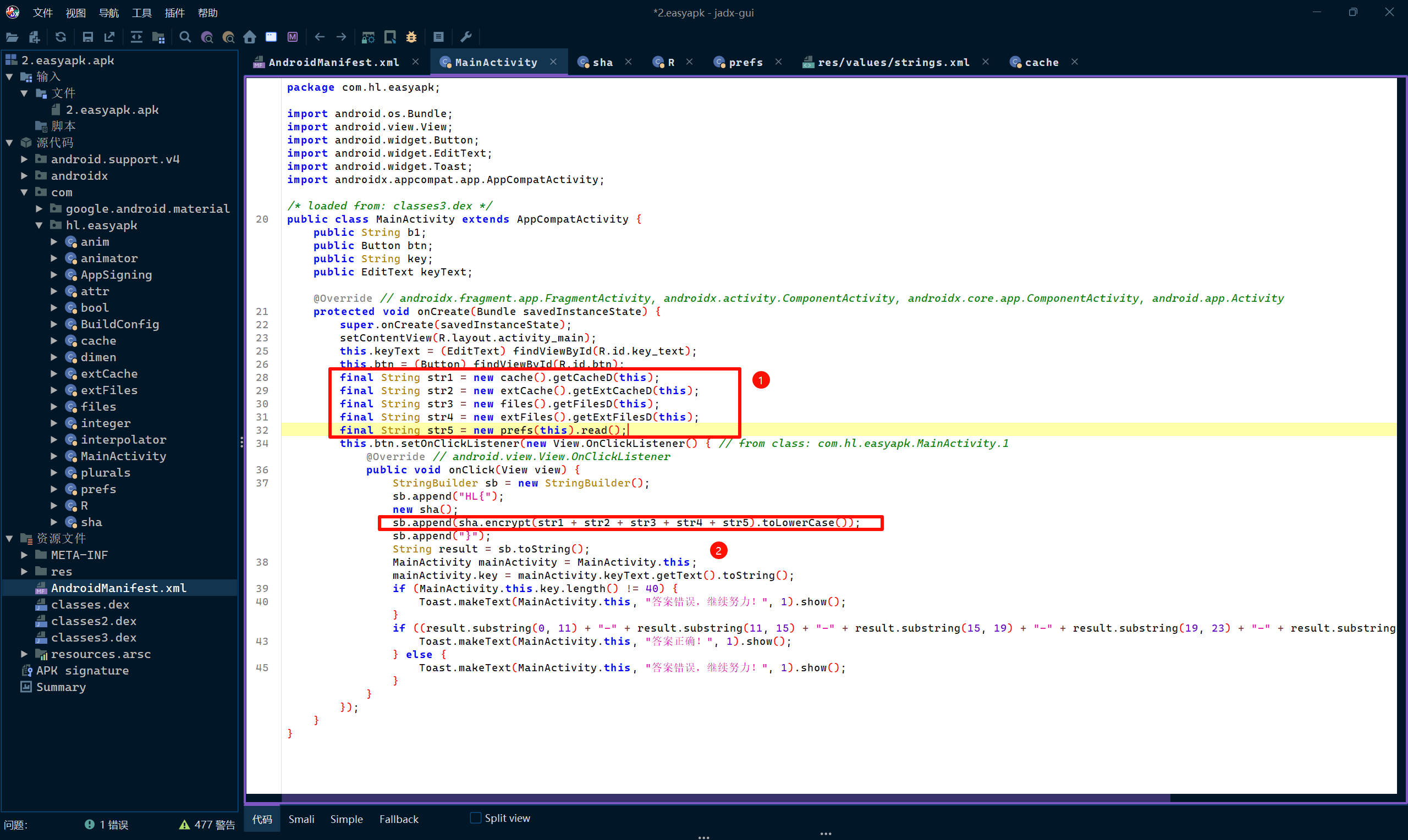
Task: Expand the resources.arsc node
Action: (x=24, y=654)
